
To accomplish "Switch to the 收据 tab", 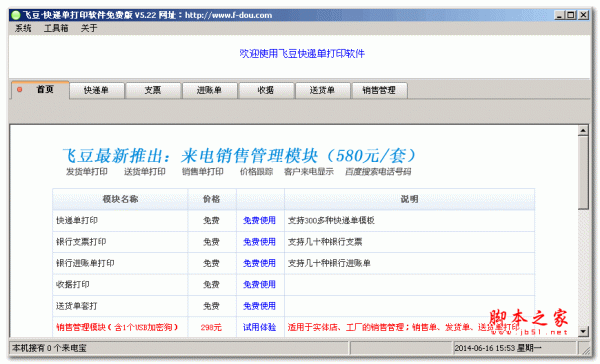I will click(266, 90).
